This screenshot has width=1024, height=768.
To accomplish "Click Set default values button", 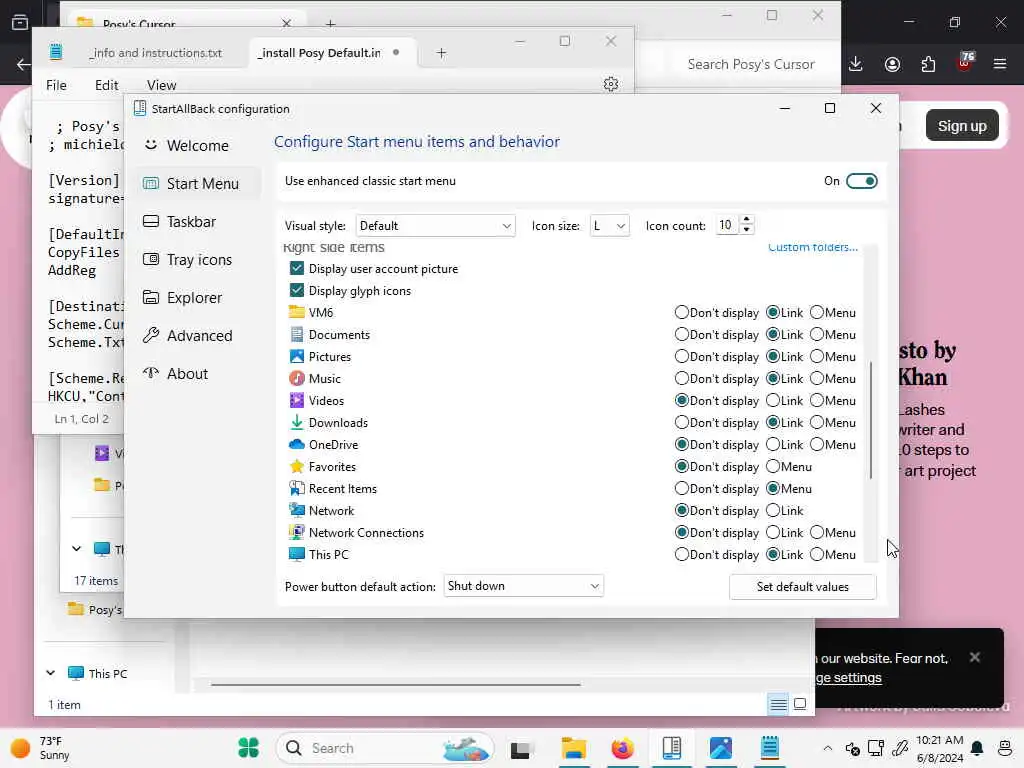I will [803, 586].
